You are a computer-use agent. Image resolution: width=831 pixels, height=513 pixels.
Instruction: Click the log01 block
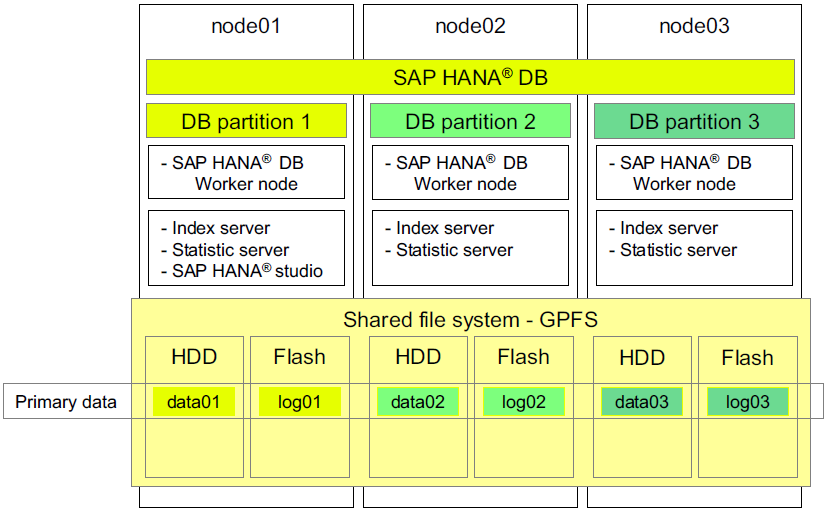[x=299, y=402]
